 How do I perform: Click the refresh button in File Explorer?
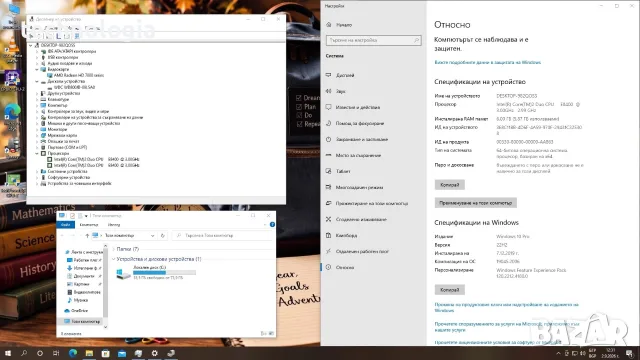click(x=162, y=236)
